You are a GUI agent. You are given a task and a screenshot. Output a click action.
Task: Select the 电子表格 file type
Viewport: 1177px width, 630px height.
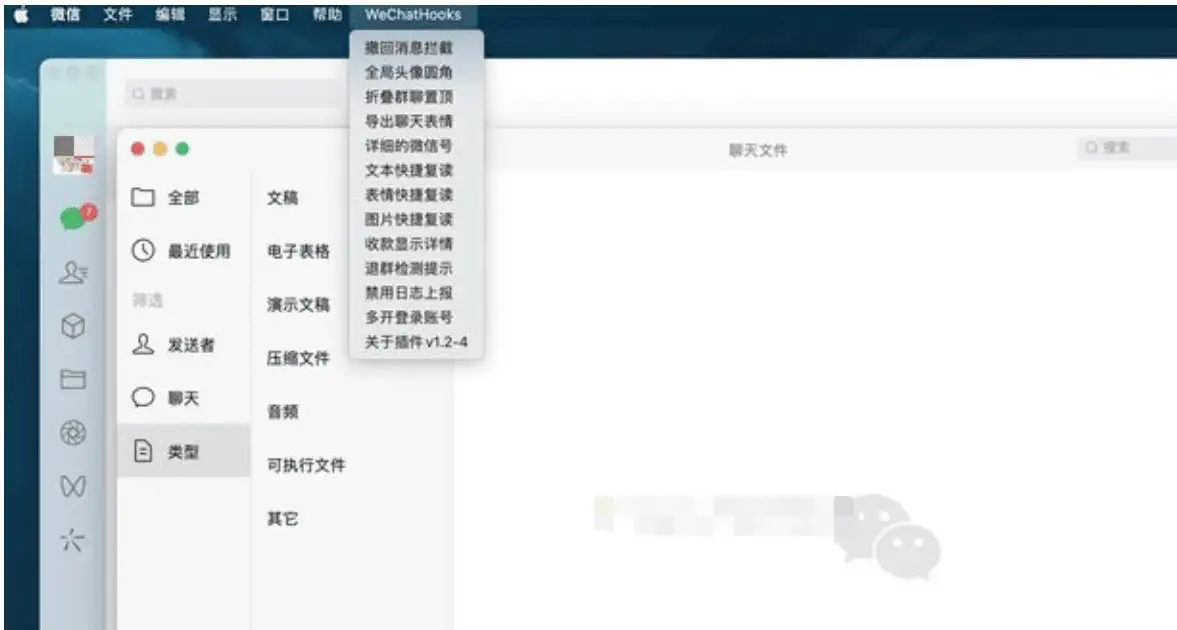click(299, 251)
